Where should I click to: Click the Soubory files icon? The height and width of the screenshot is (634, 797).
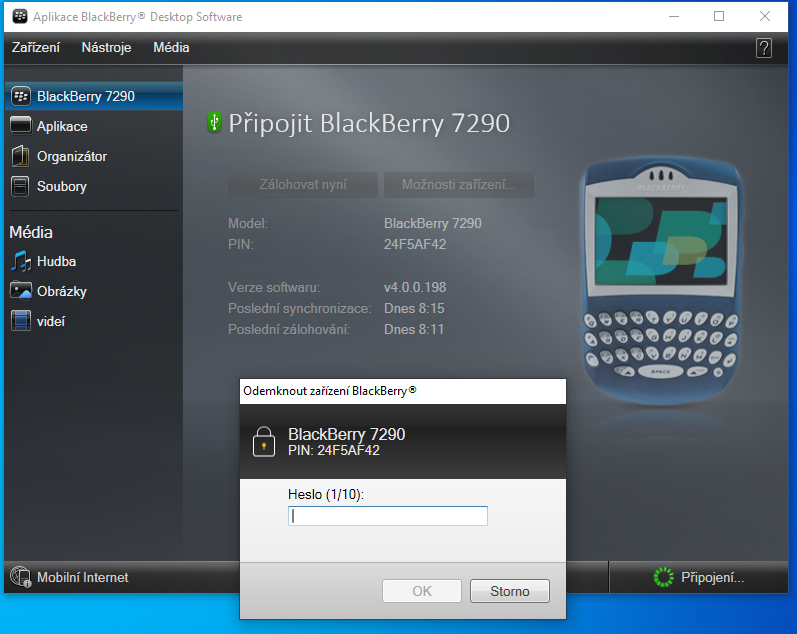pos(20,186)
